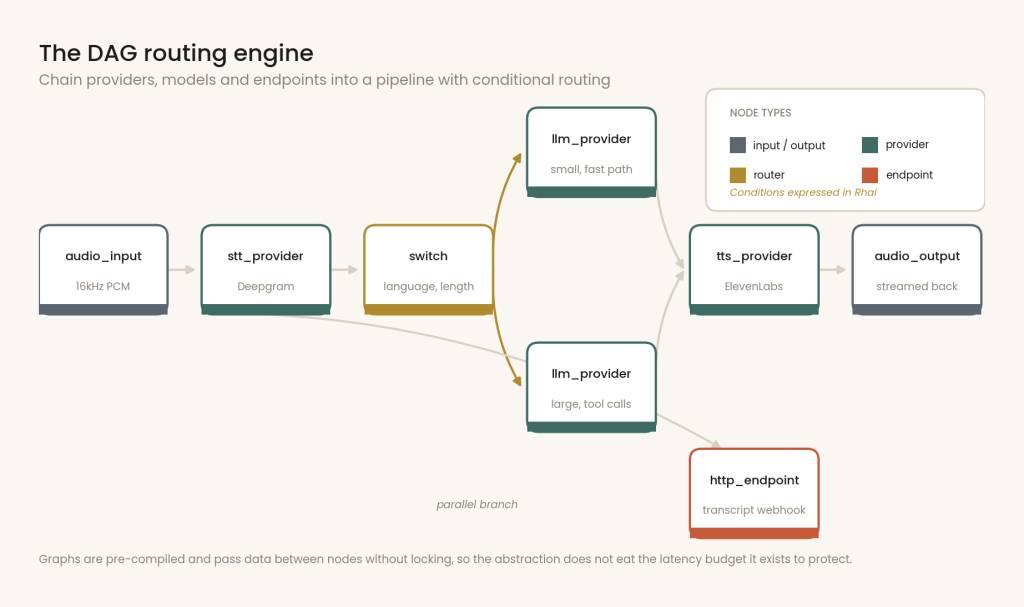Select the llm_provider large, tool calls node

tap(591, 387)
